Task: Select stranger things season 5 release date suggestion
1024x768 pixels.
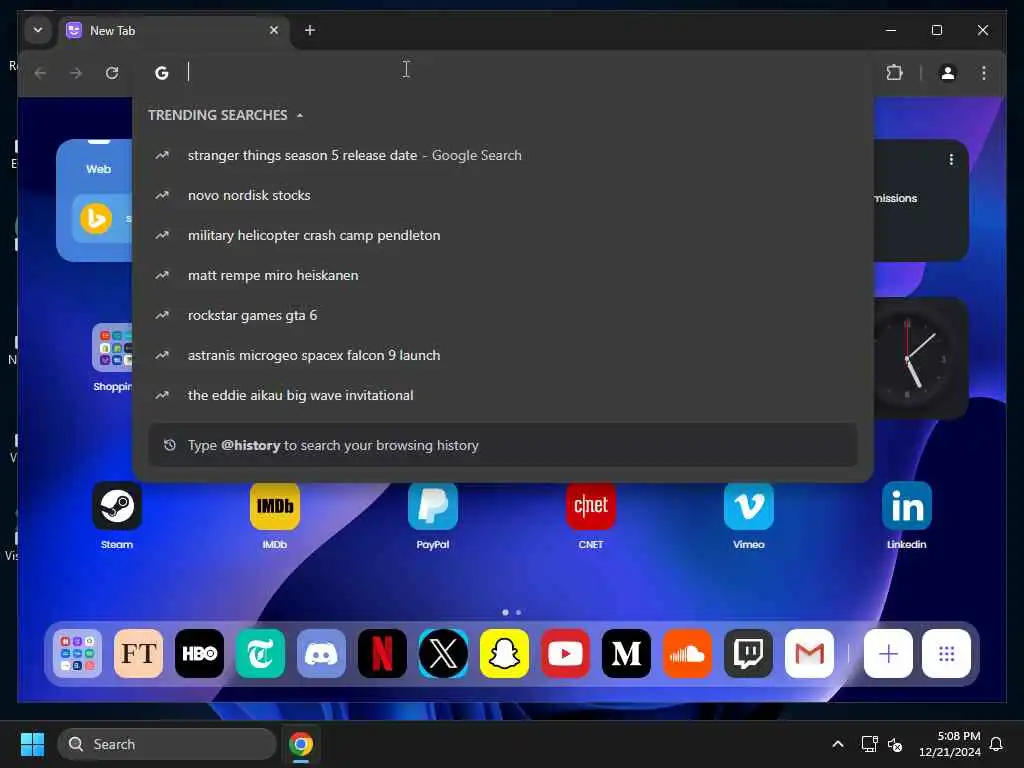Action: pyautogui.click(x=503, y=155)
